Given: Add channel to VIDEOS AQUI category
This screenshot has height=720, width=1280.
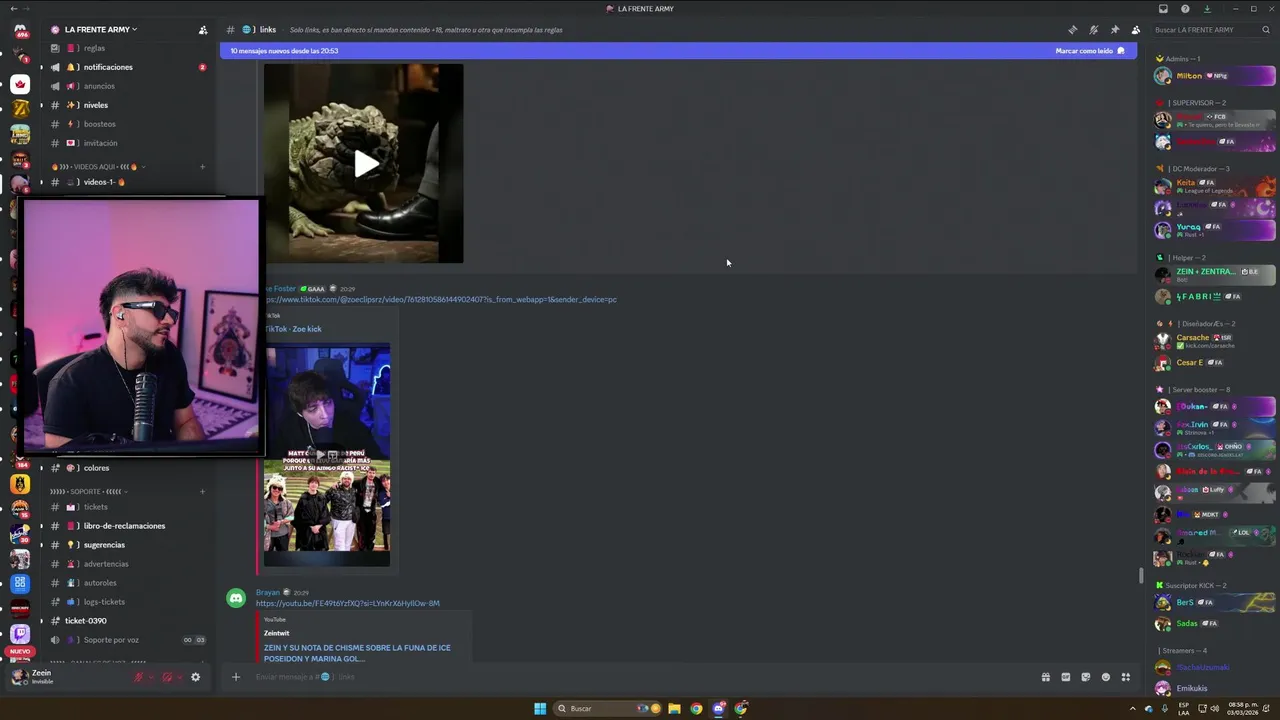Looking at the screenshot, I should [202, 167].
